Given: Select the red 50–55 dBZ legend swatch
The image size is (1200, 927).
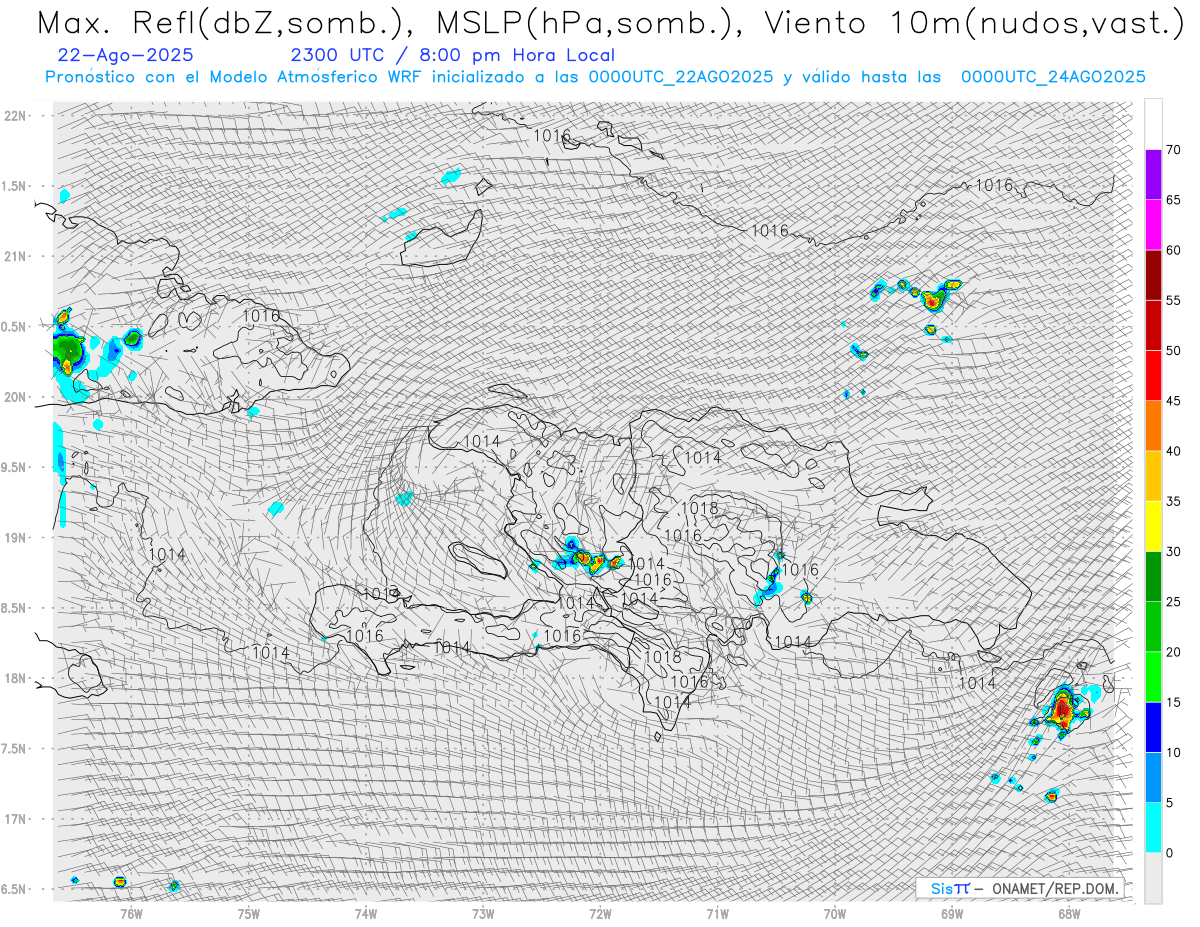Looking at the screenshot, I should (x=1153, y=325).
